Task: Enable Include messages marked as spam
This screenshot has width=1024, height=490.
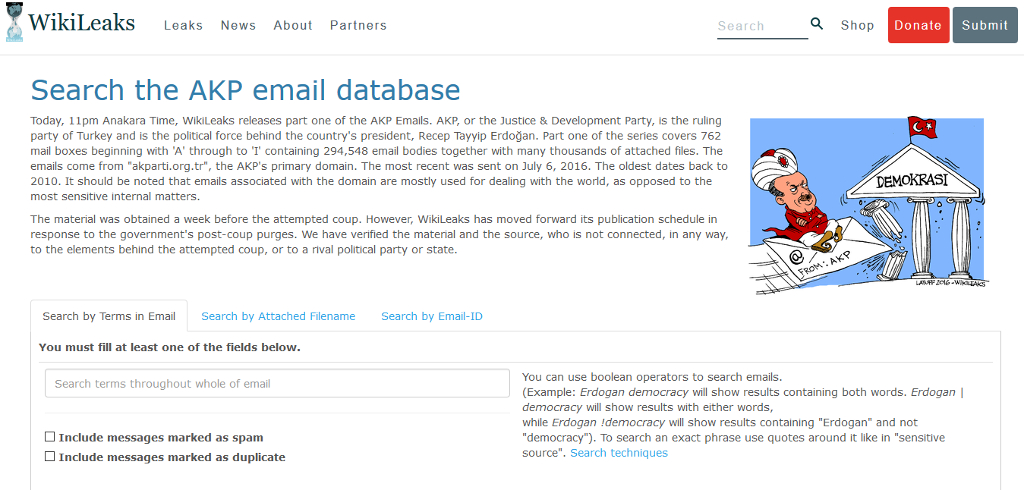Action: (x=50, y=437)
